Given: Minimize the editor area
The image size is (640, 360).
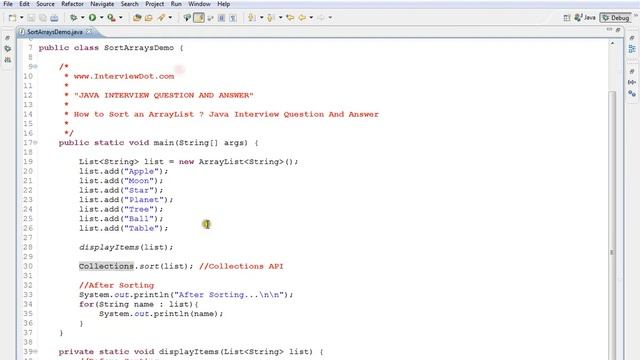Looking at the screenshot, I should 609,30.
